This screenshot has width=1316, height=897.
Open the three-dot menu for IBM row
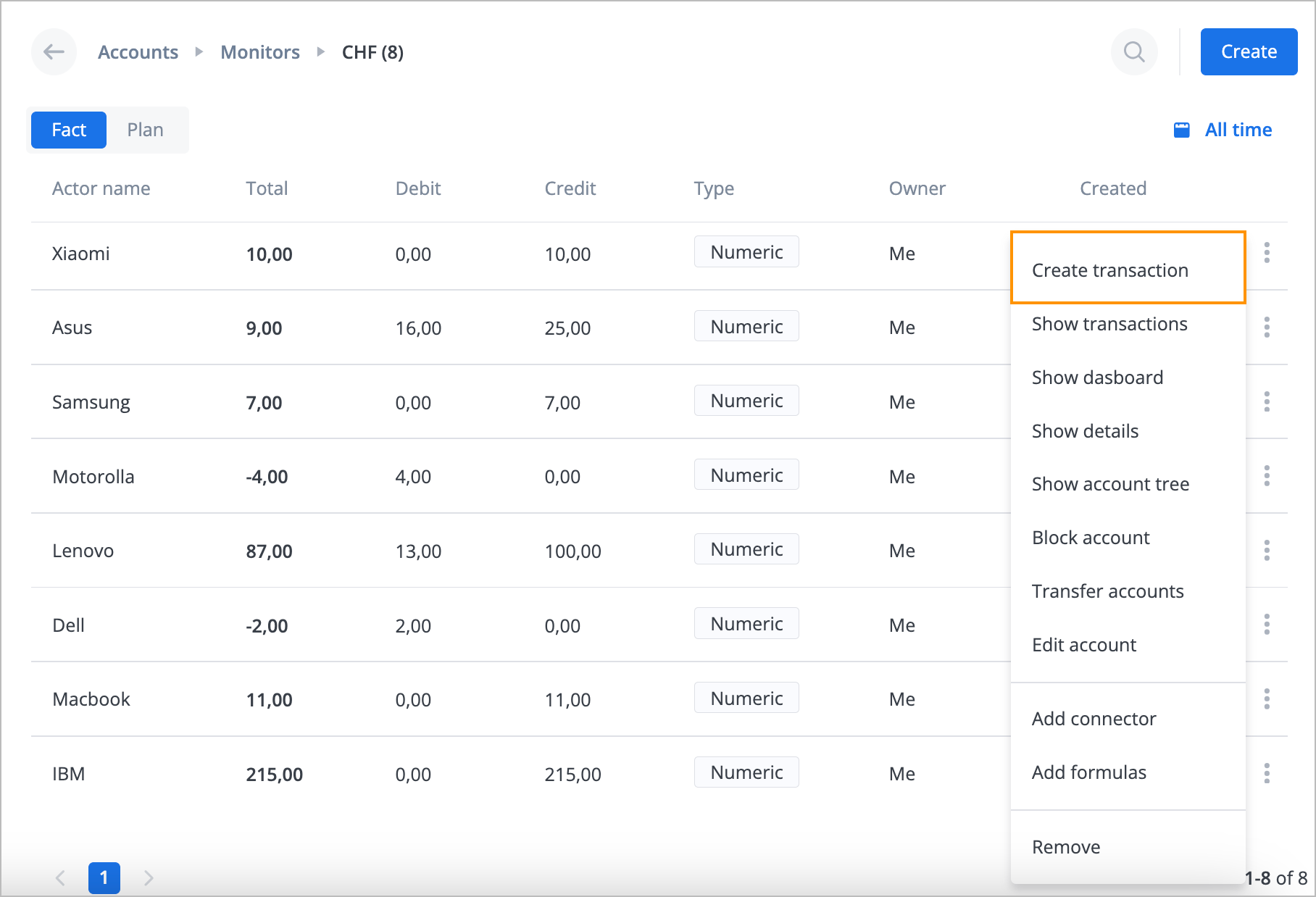click(1267, 773)
